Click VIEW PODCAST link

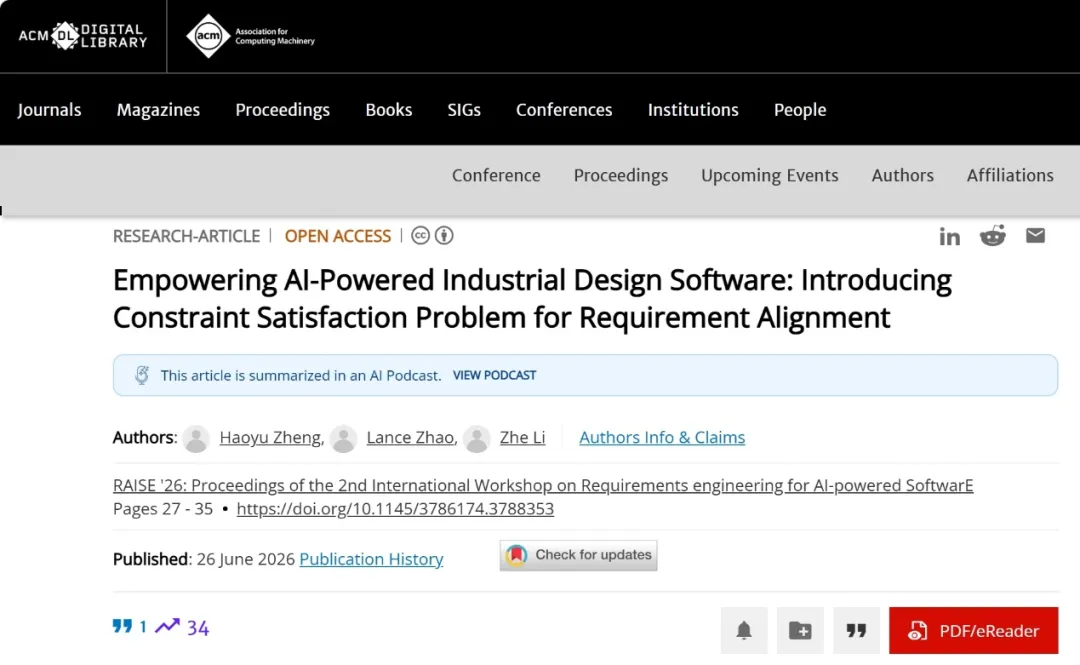tap(494, 375)
